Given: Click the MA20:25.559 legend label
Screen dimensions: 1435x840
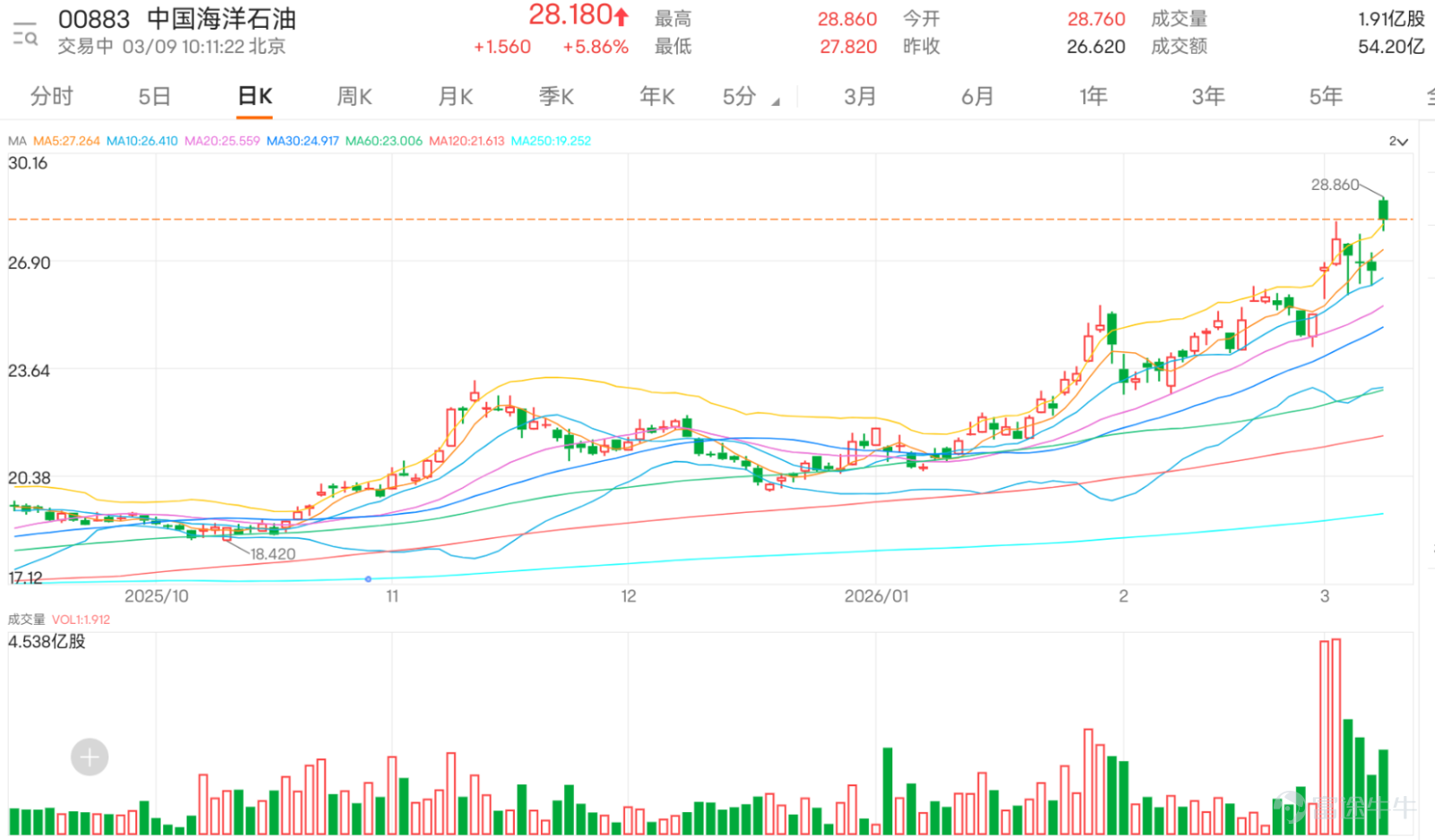Looking at the screenshot, I should 222,141.
